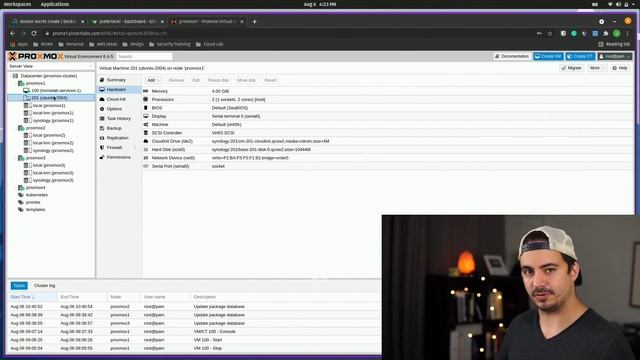The height and width of the screenshot is (360, 640).
Task: Select VM 100 homelab-services-1
Action: [x=56, y=91]
